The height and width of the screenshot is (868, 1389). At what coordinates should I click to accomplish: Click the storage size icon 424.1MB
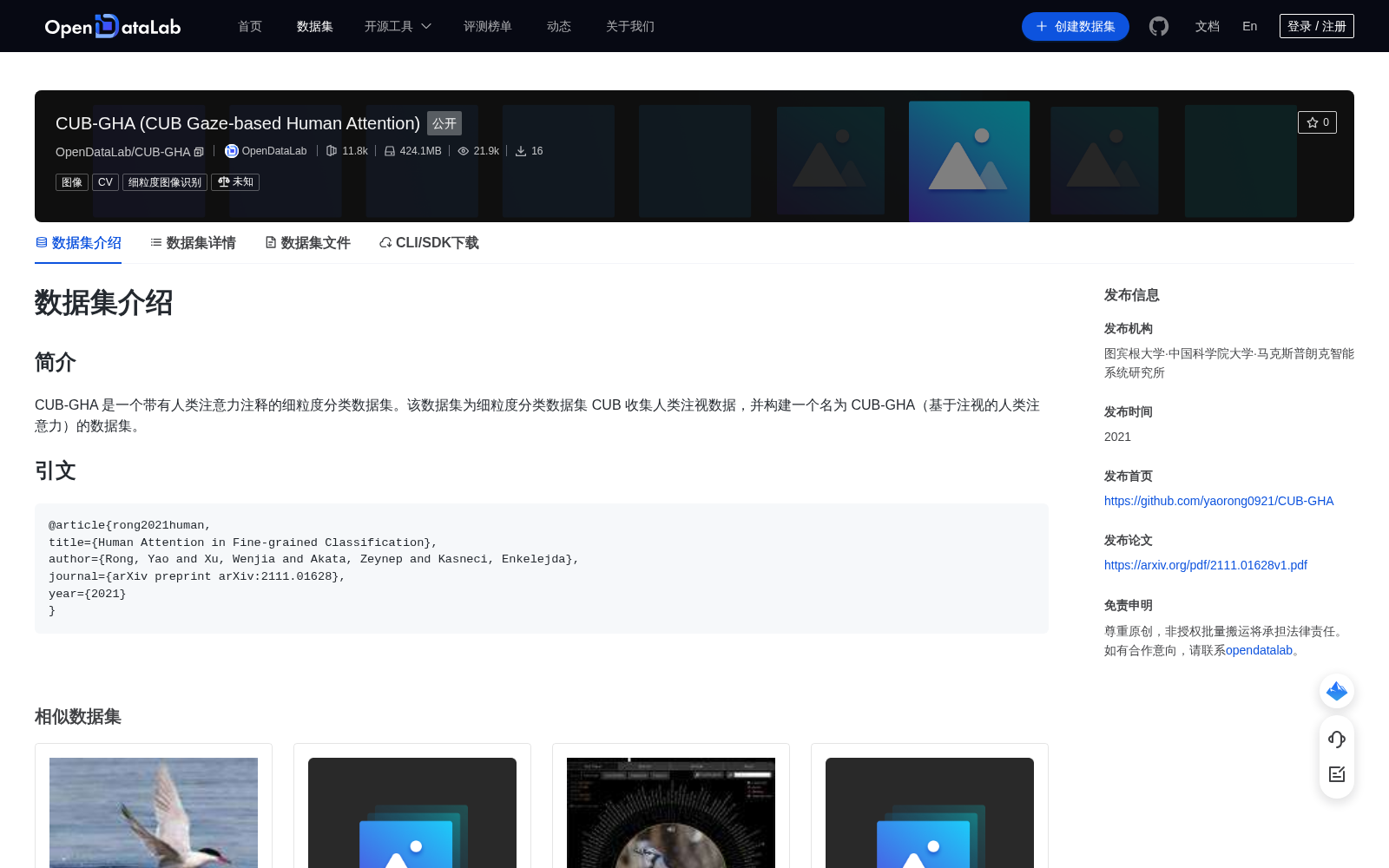click(390, 151)
